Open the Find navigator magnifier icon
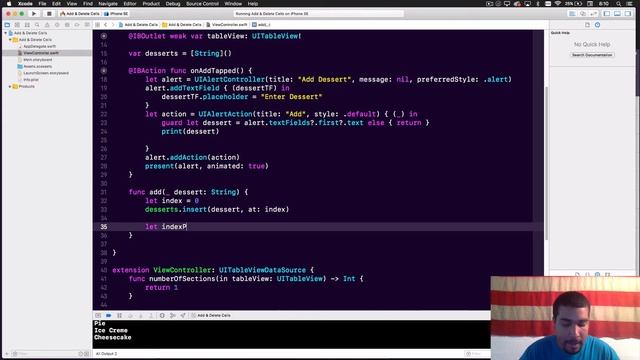 coord(37,25)
